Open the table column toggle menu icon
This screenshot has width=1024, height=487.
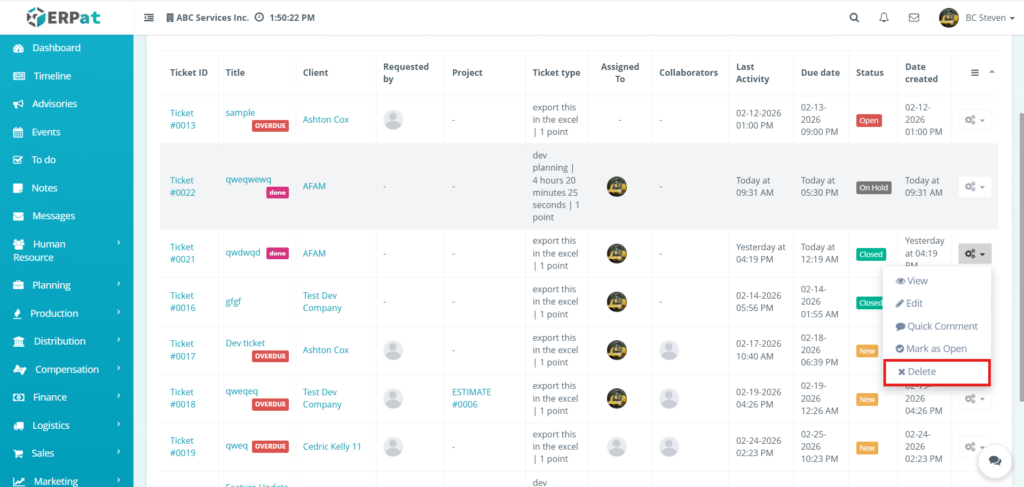click(976, 72)
